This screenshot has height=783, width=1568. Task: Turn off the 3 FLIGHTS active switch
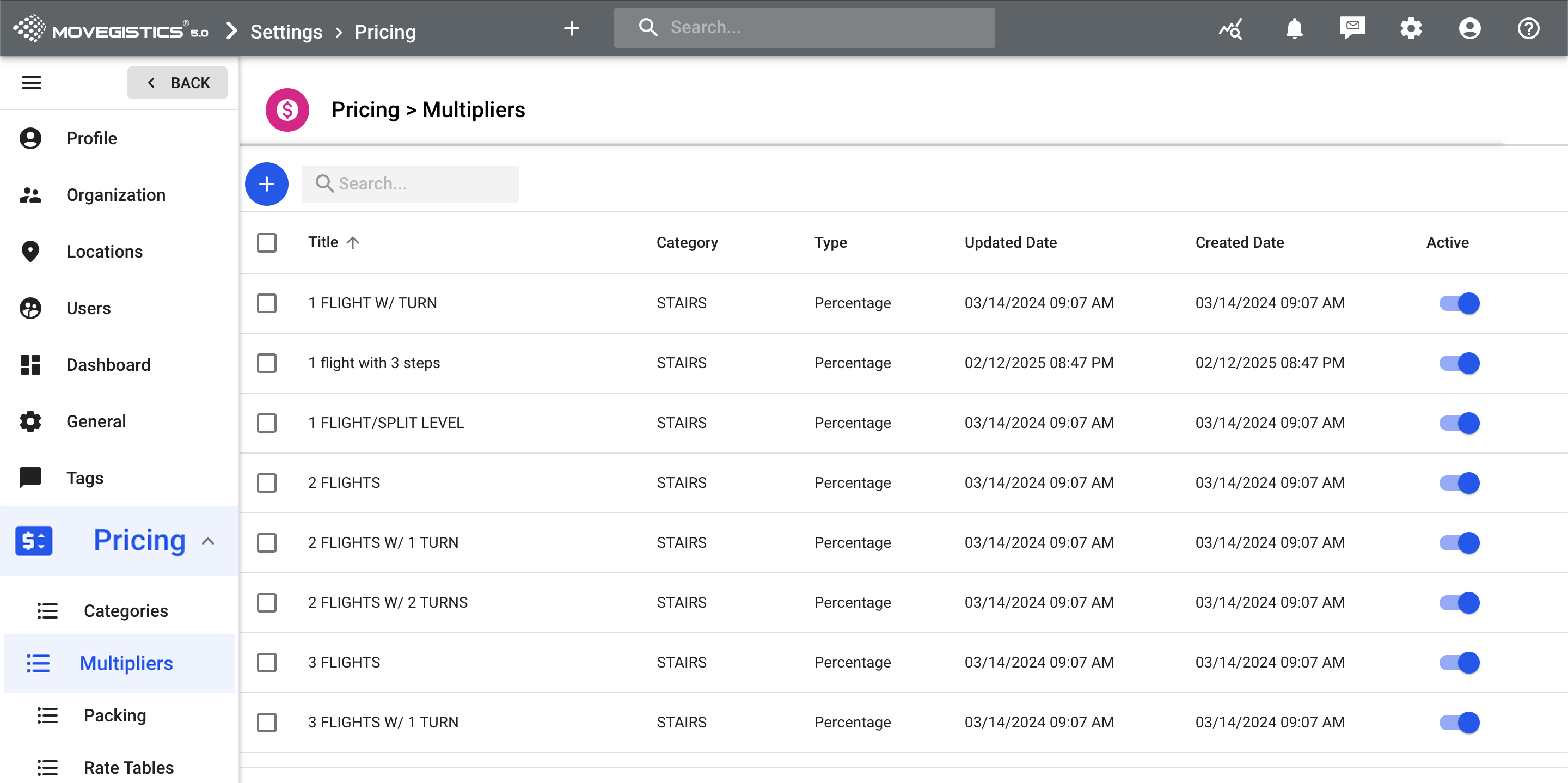pos(1459,663)
